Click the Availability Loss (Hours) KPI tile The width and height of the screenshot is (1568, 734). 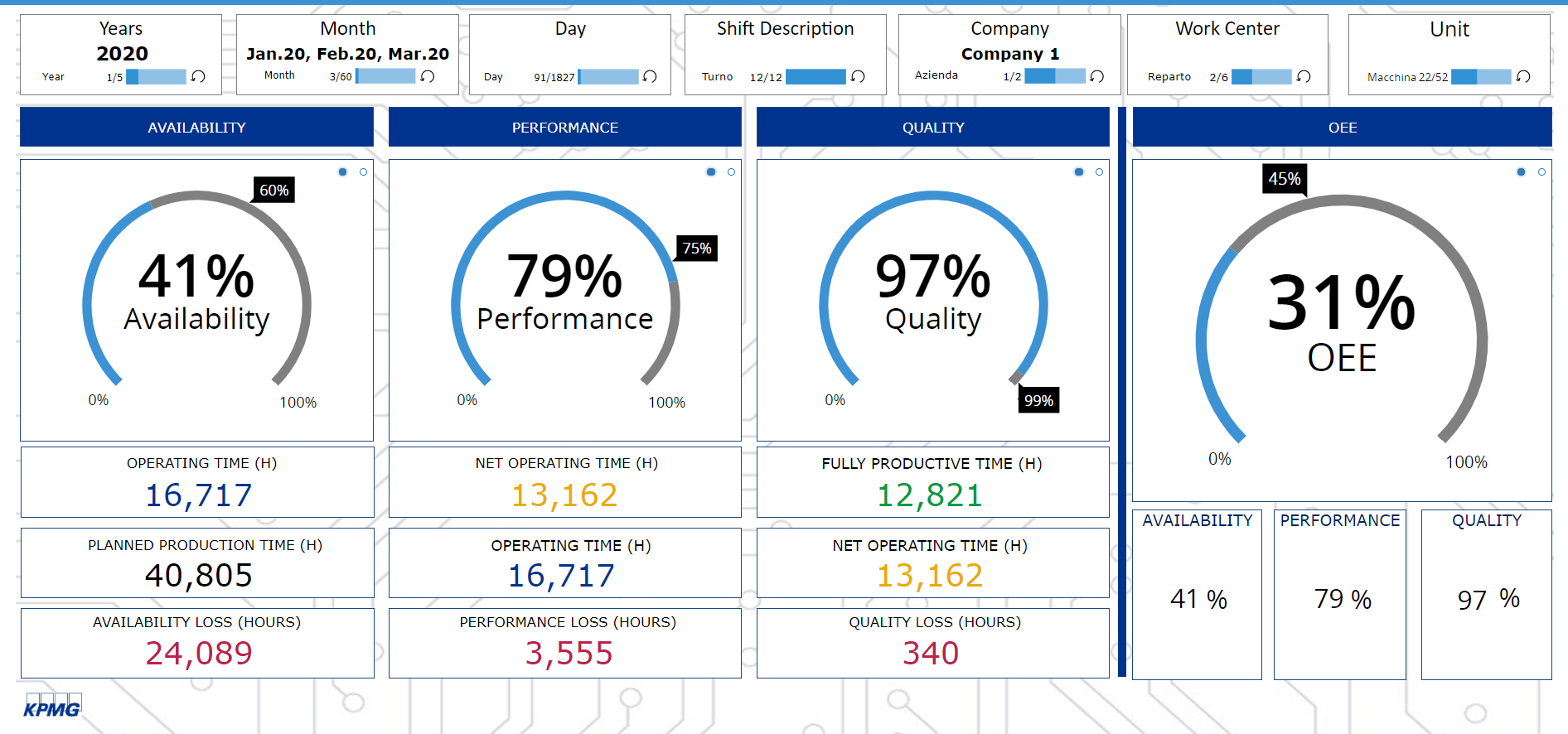(x=197, y=644)
